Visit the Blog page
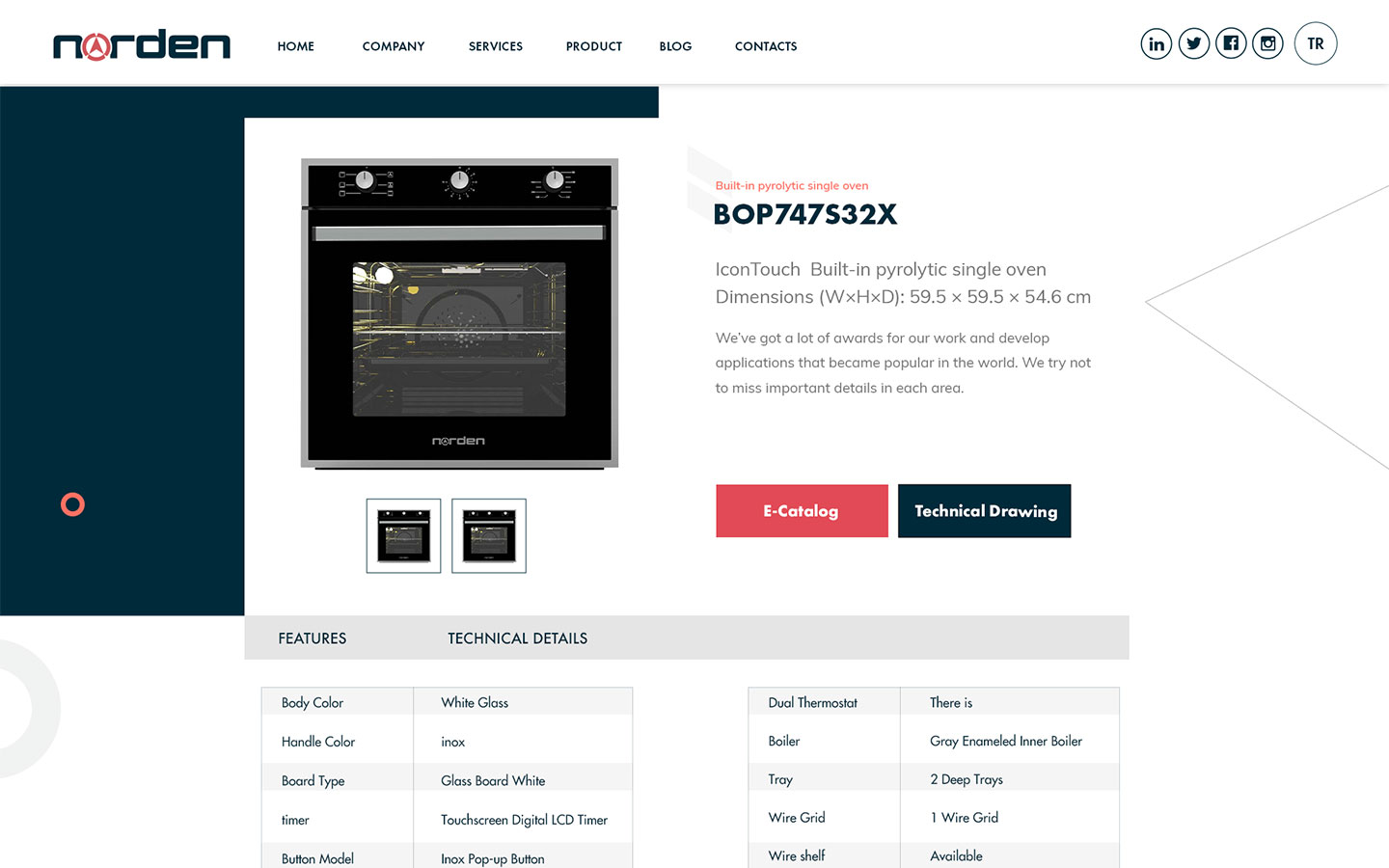The width and height of the screenshot is (1389, 868). 675,46
